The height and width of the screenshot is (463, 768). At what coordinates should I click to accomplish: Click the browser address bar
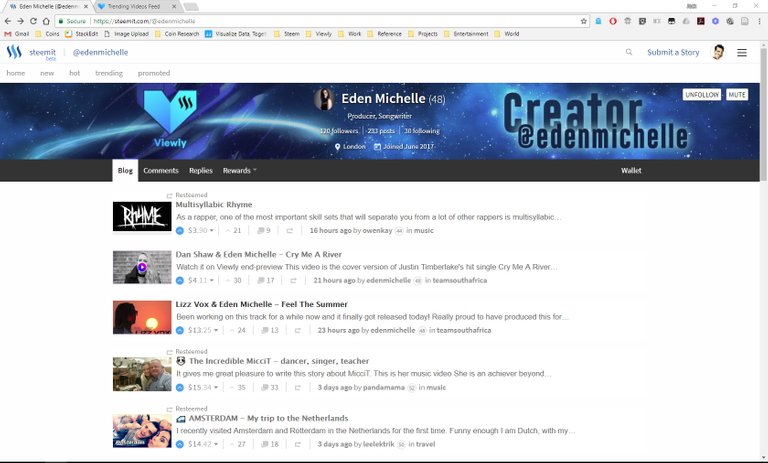pyautogui.click(x=318, y=21)
